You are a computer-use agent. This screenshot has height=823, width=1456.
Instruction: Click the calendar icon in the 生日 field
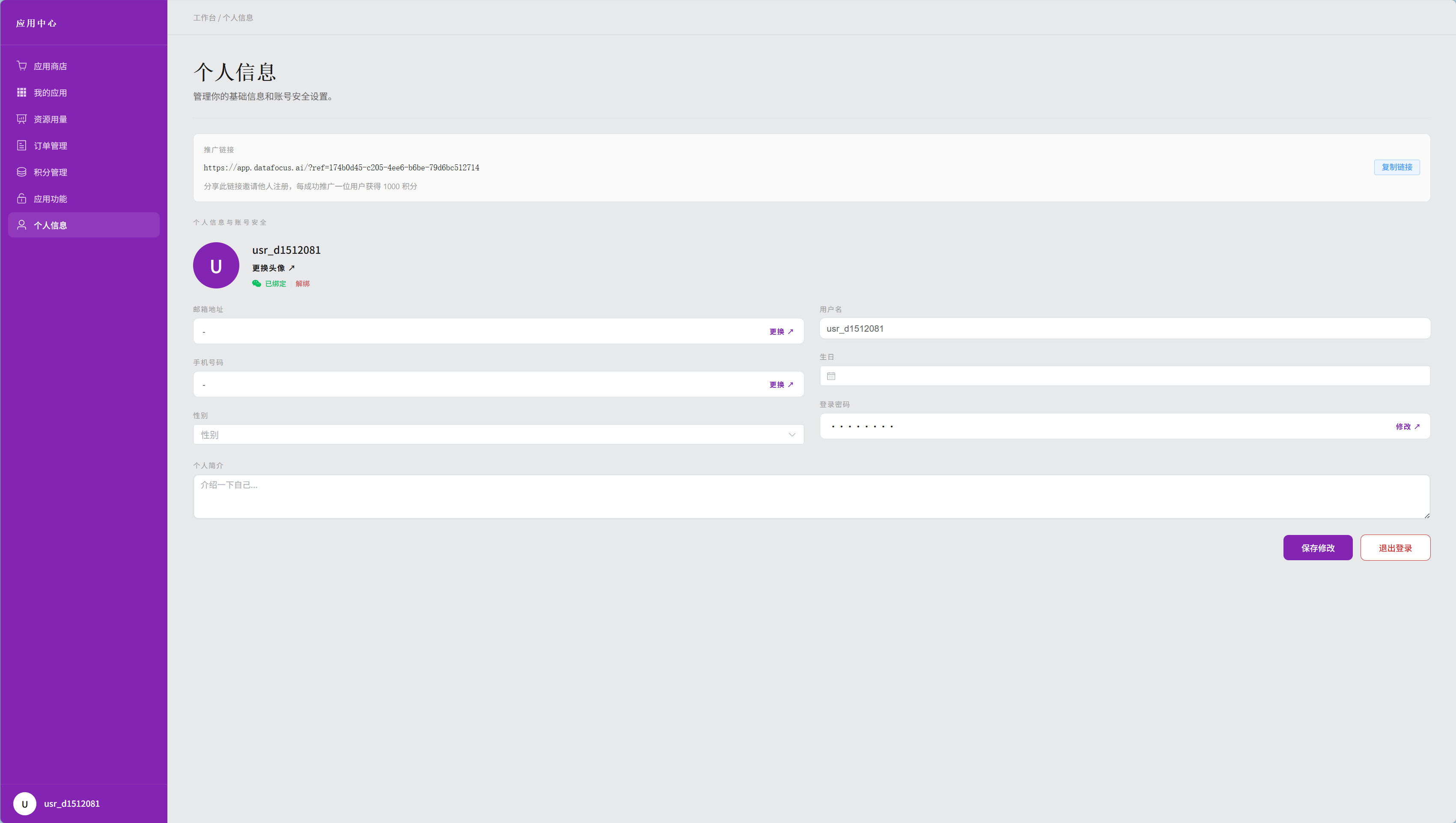coord(831,376)
